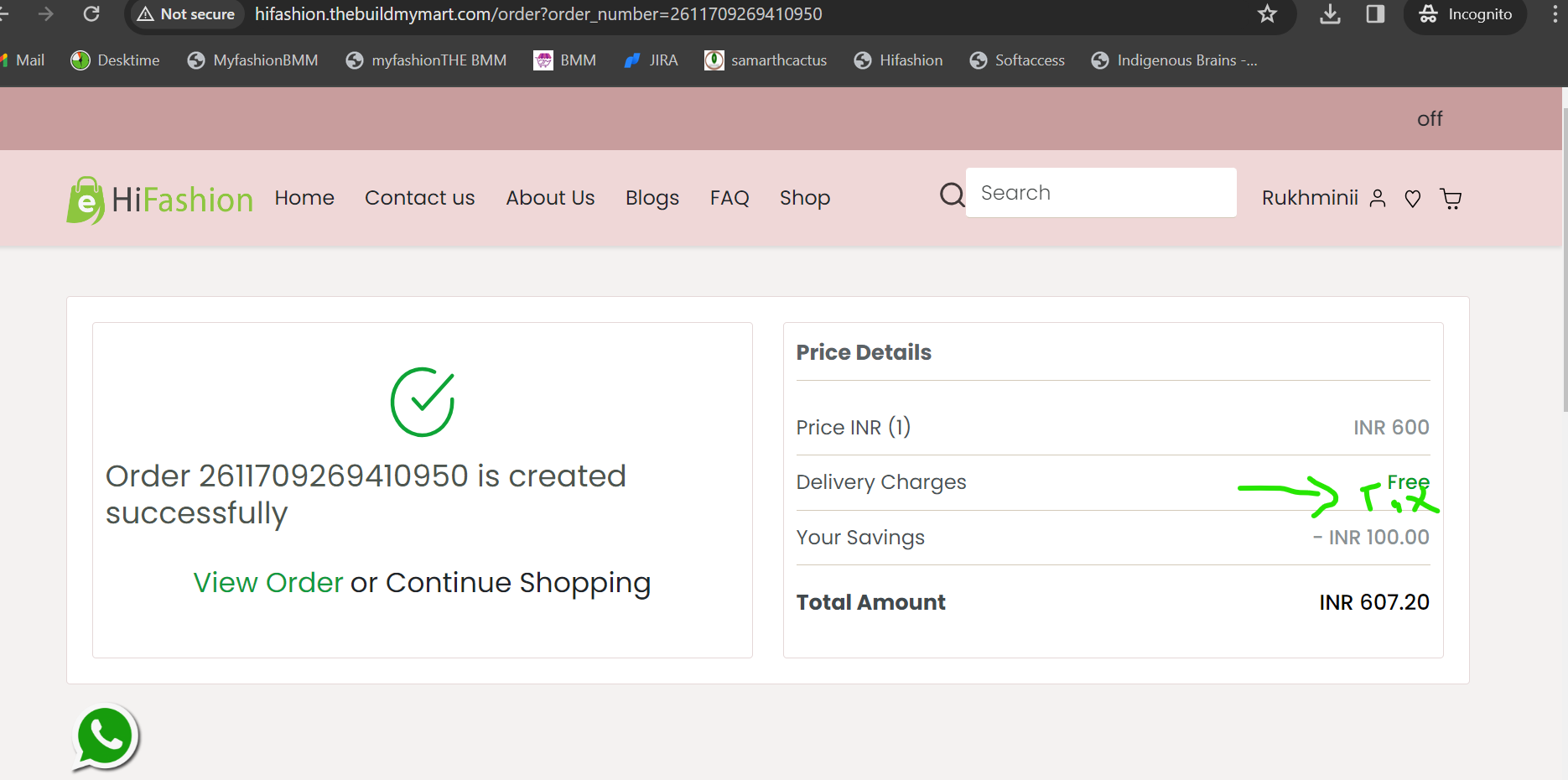Click the user profile icon
Image resolution: width=1568 pixels, height=780 pixels.
pos(1378,199)
